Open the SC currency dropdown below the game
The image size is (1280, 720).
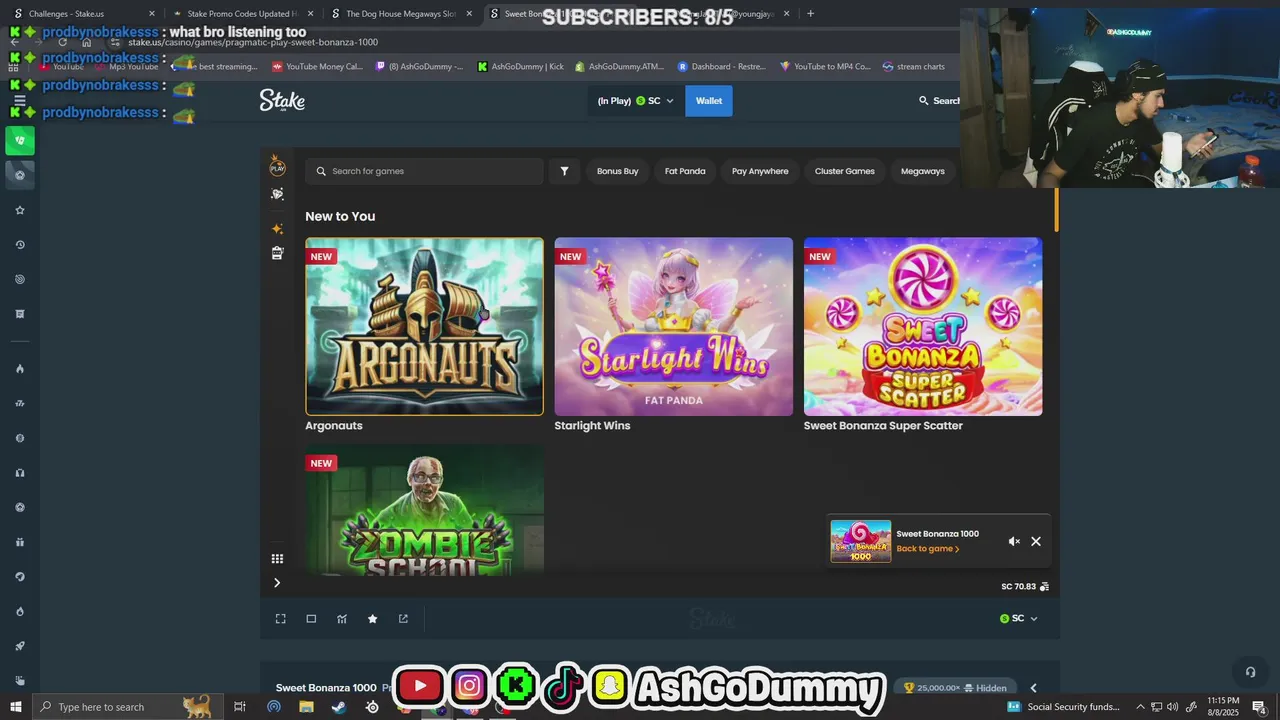coord(1019,618)
